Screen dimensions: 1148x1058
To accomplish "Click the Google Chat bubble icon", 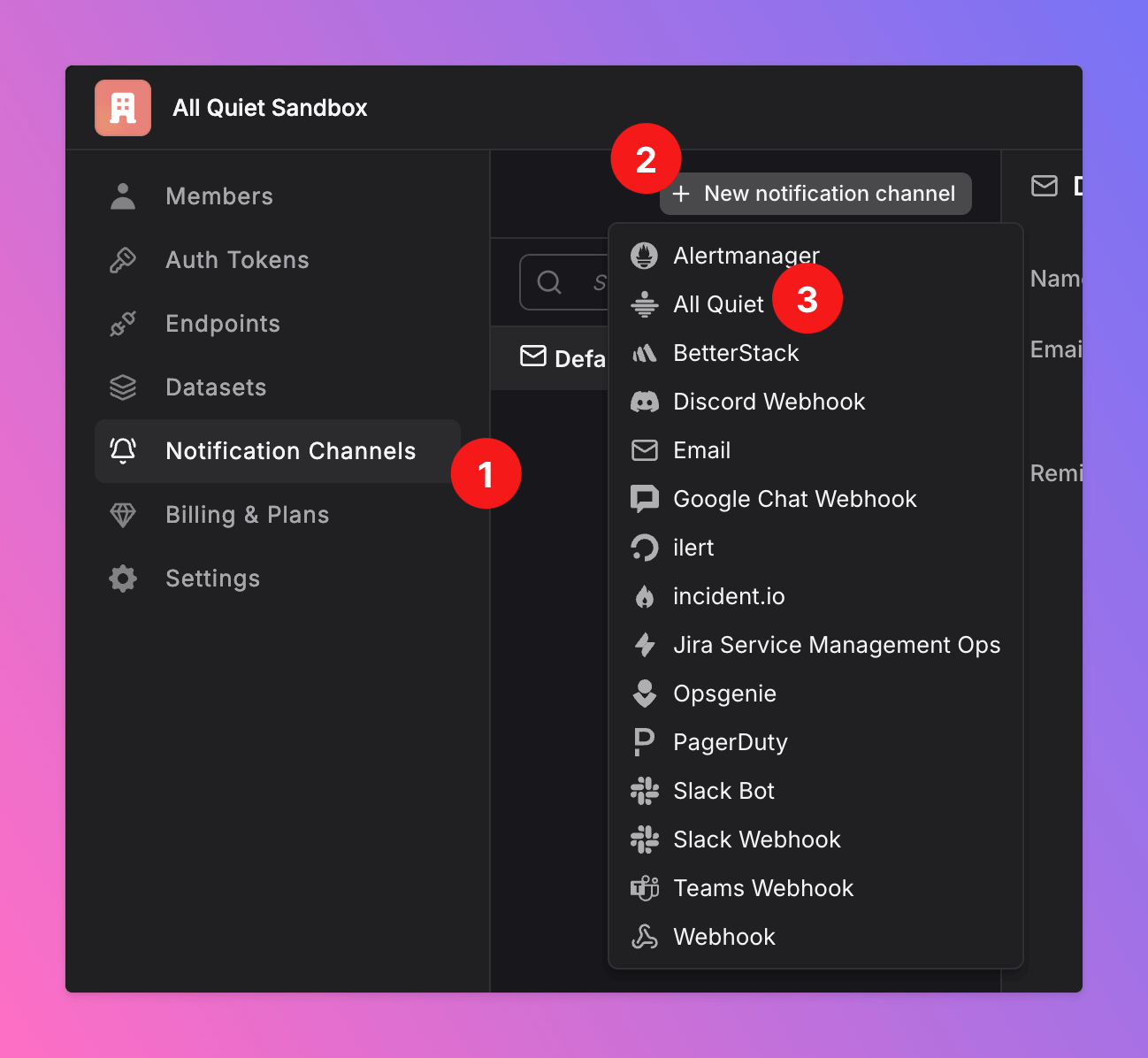I will pos(645,499).
